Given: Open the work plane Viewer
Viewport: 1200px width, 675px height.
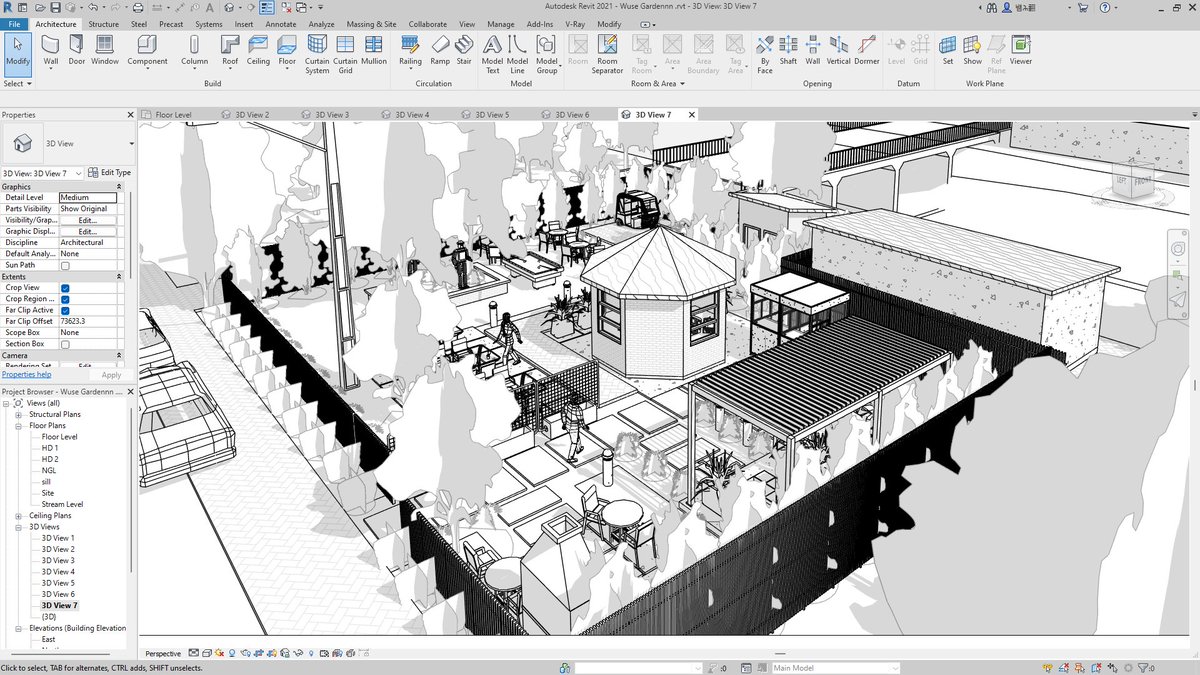Looking at the screenshot, I should (x=1020, y=52).
